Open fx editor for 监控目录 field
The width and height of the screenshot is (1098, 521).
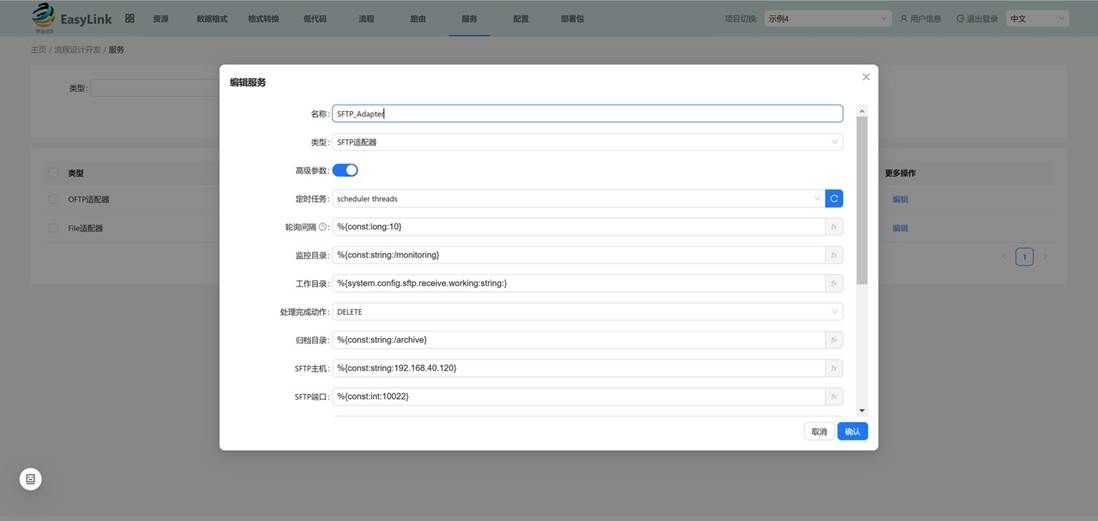[x=834, y=255]
